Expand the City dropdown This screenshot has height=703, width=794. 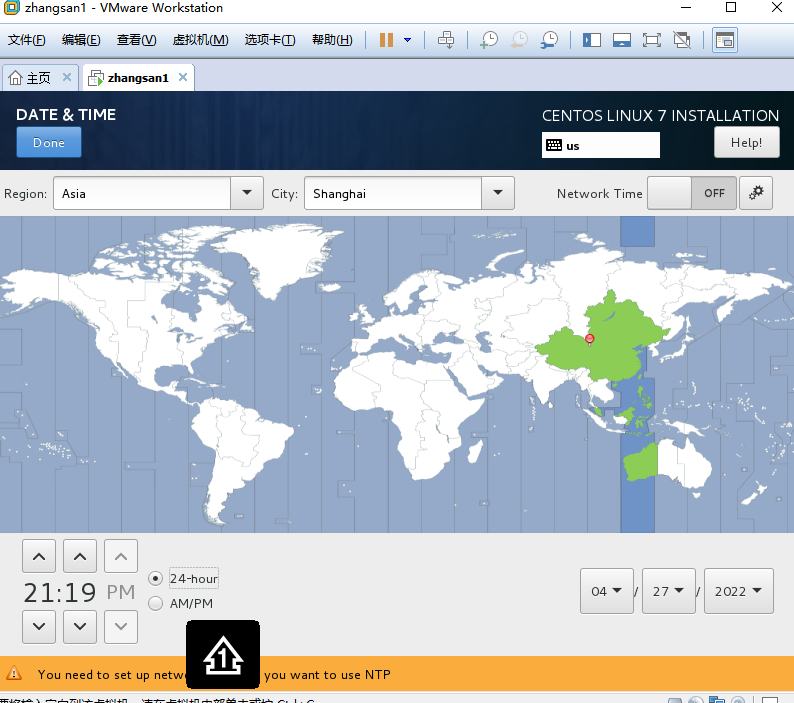coord(498,193)
